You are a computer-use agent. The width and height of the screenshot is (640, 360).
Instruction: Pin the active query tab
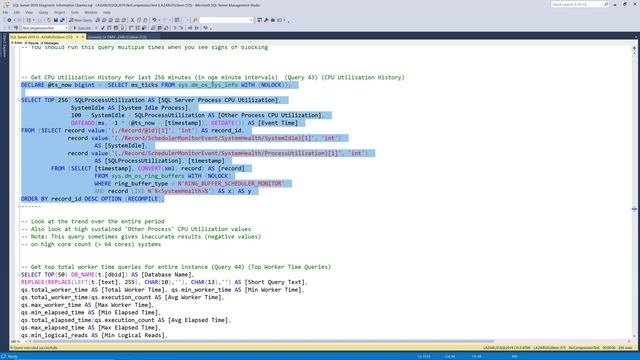pos(77,37)
